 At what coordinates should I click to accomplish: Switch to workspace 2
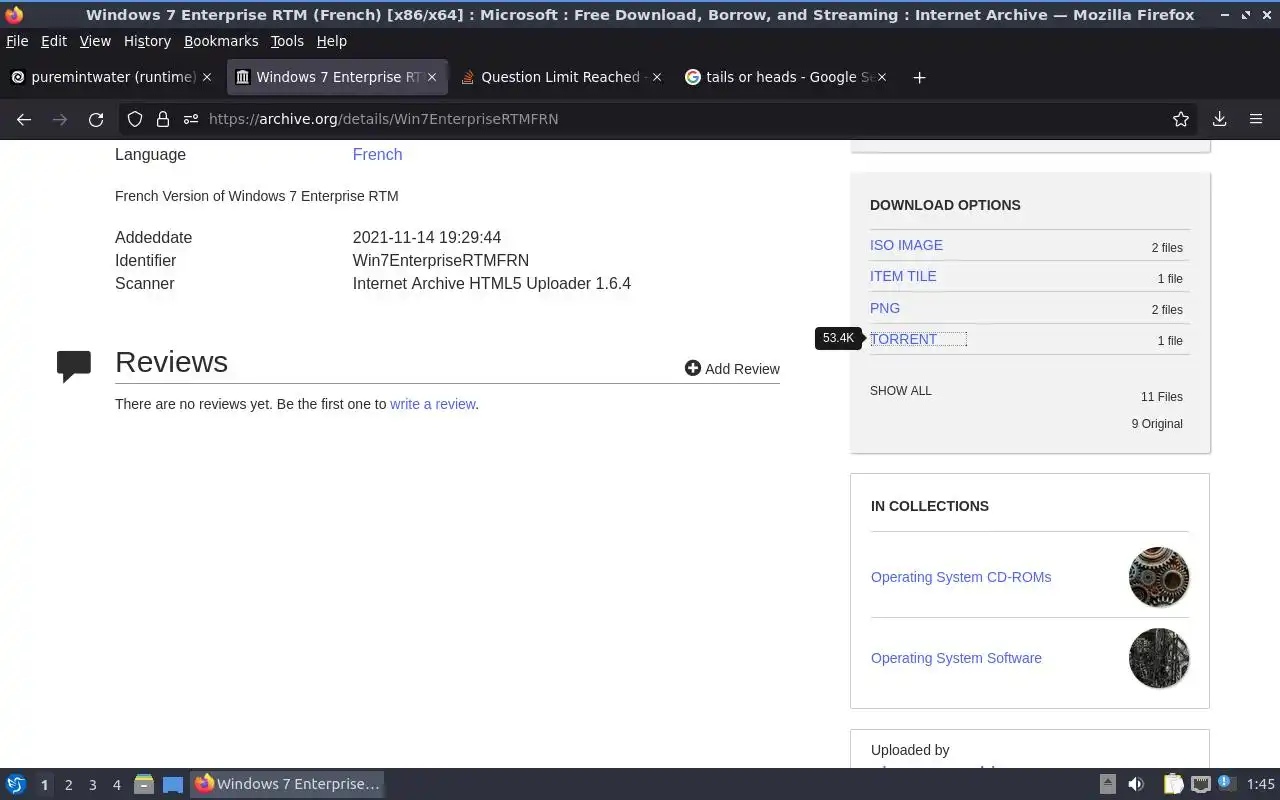point(68,785)
